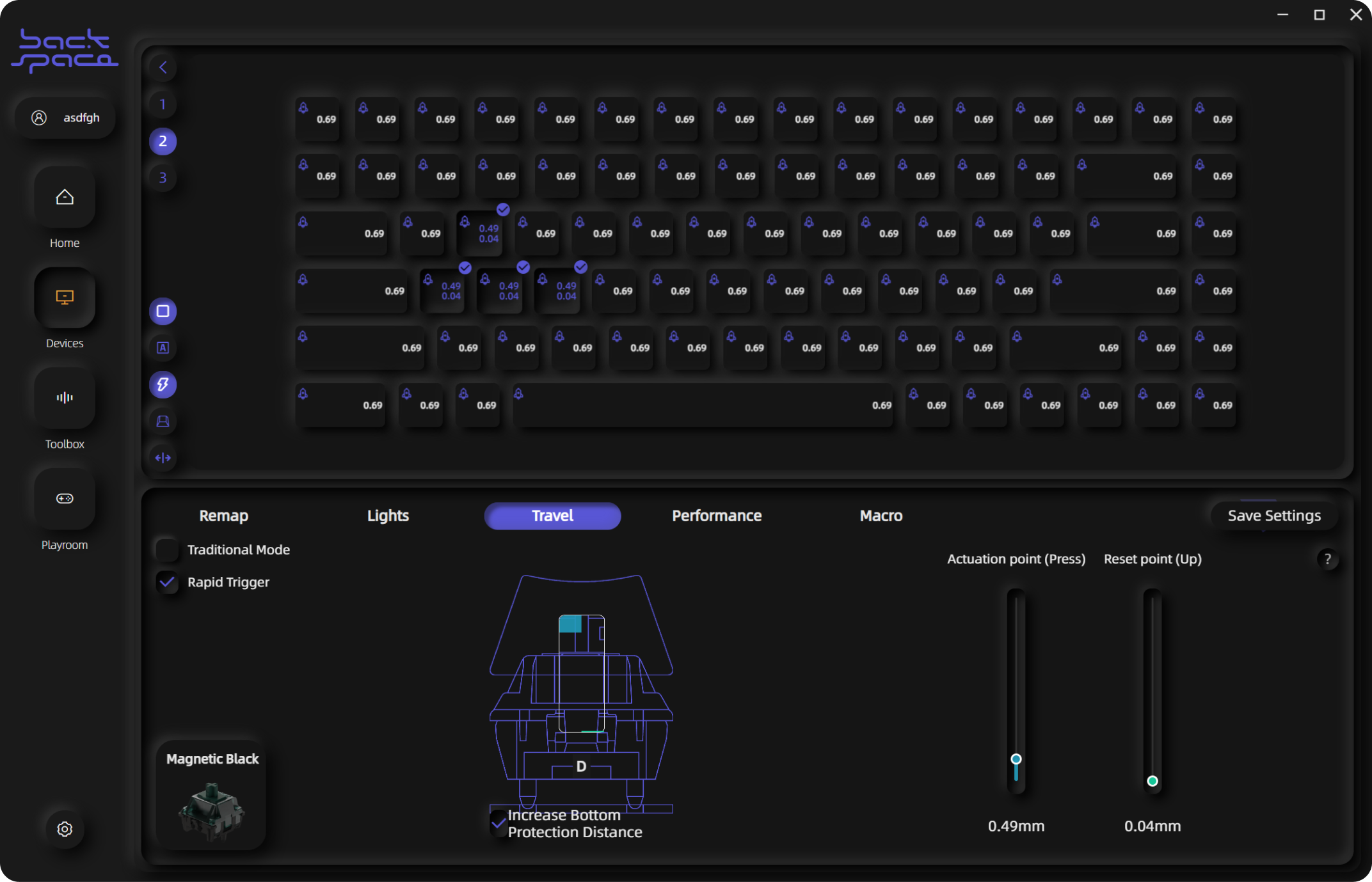Uncheck the Rapid Trigger checkbox

168,582
